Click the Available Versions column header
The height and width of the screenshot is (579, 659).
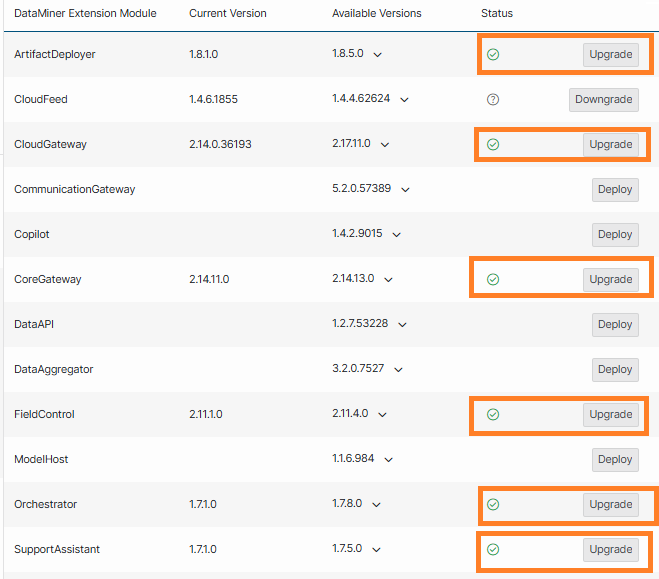coord(377,13)
